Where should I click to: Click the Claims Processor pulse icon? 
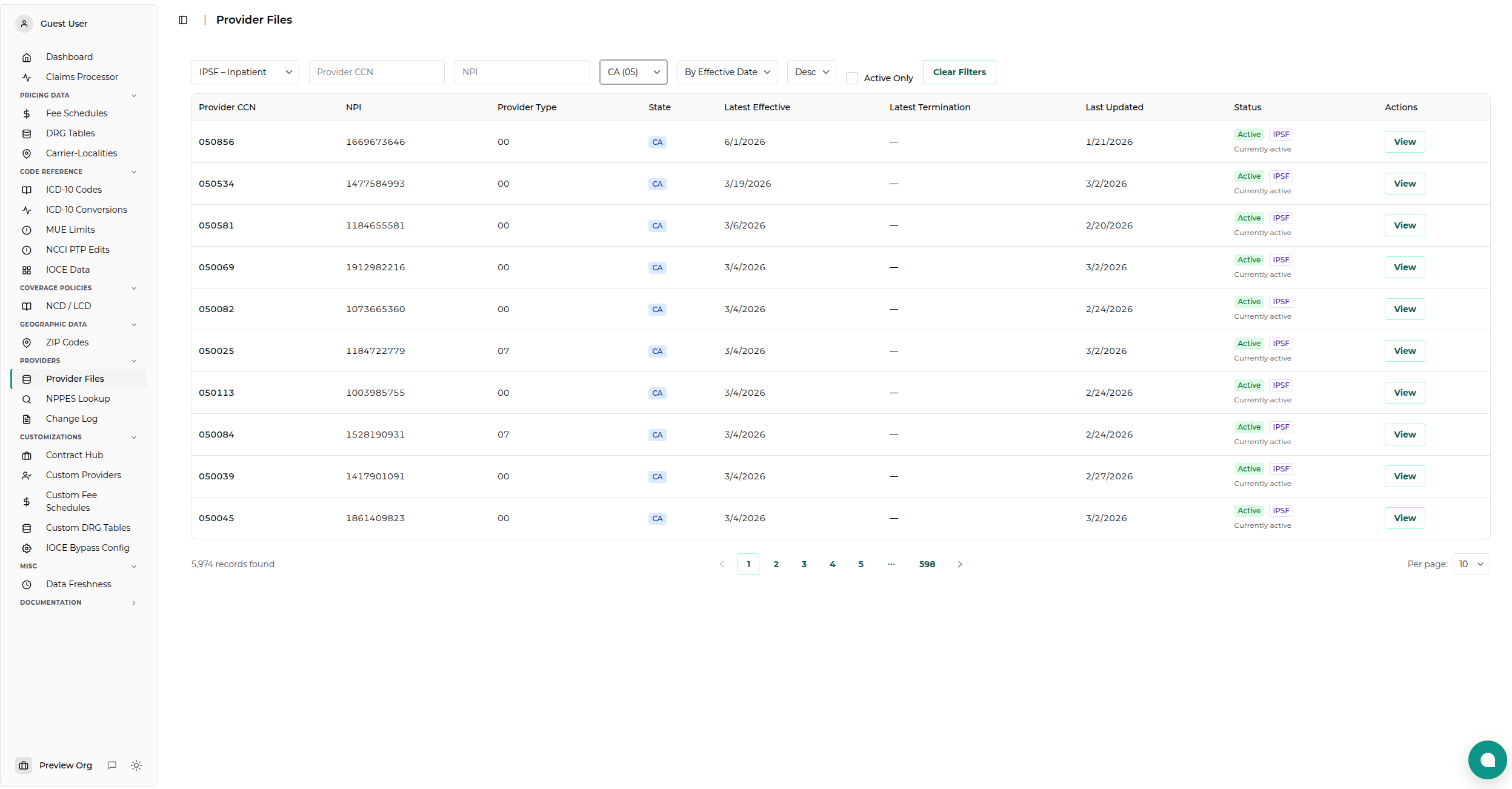coord(27,78)
